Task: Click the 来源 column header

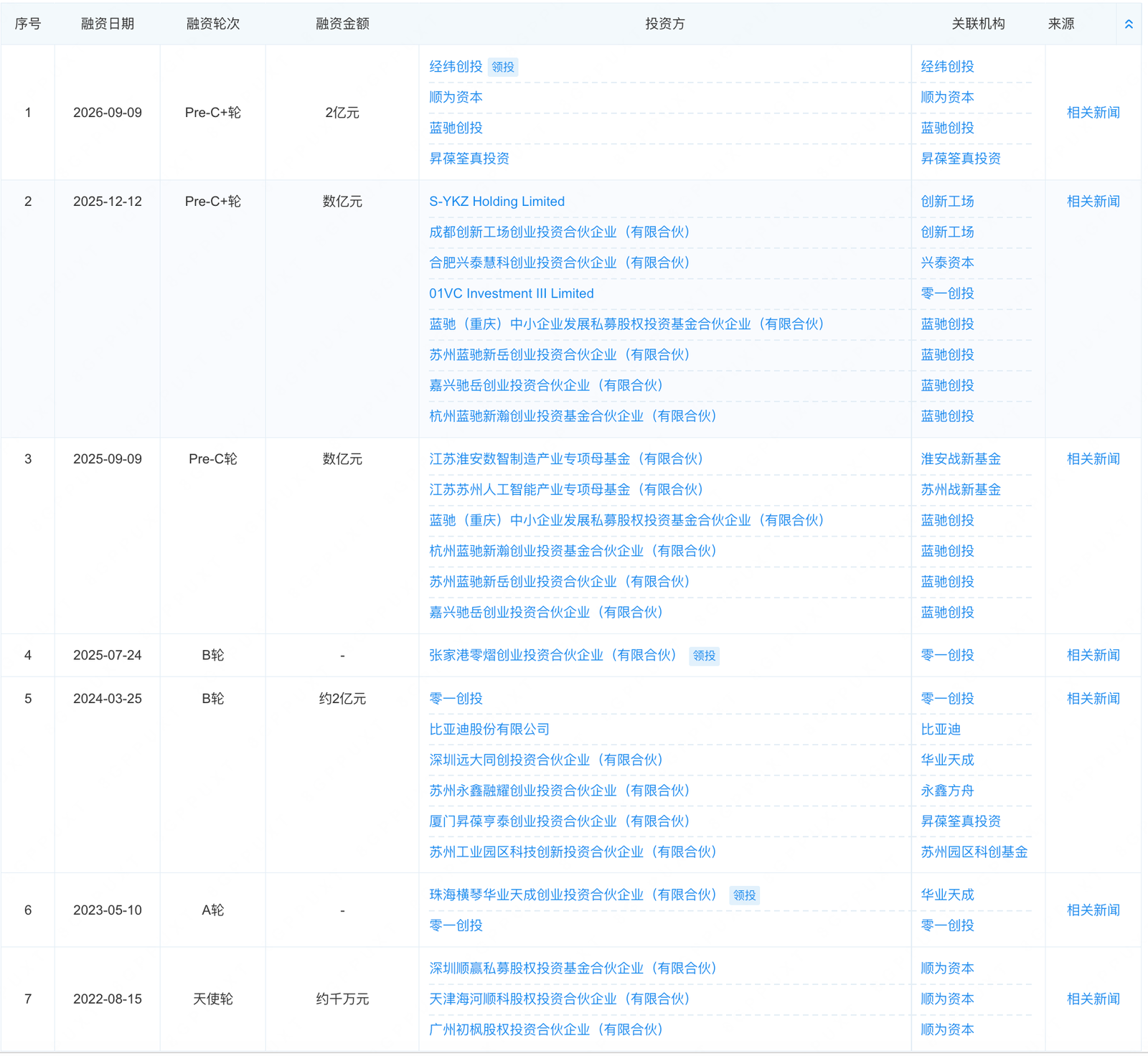Action: pos(1061,24)
